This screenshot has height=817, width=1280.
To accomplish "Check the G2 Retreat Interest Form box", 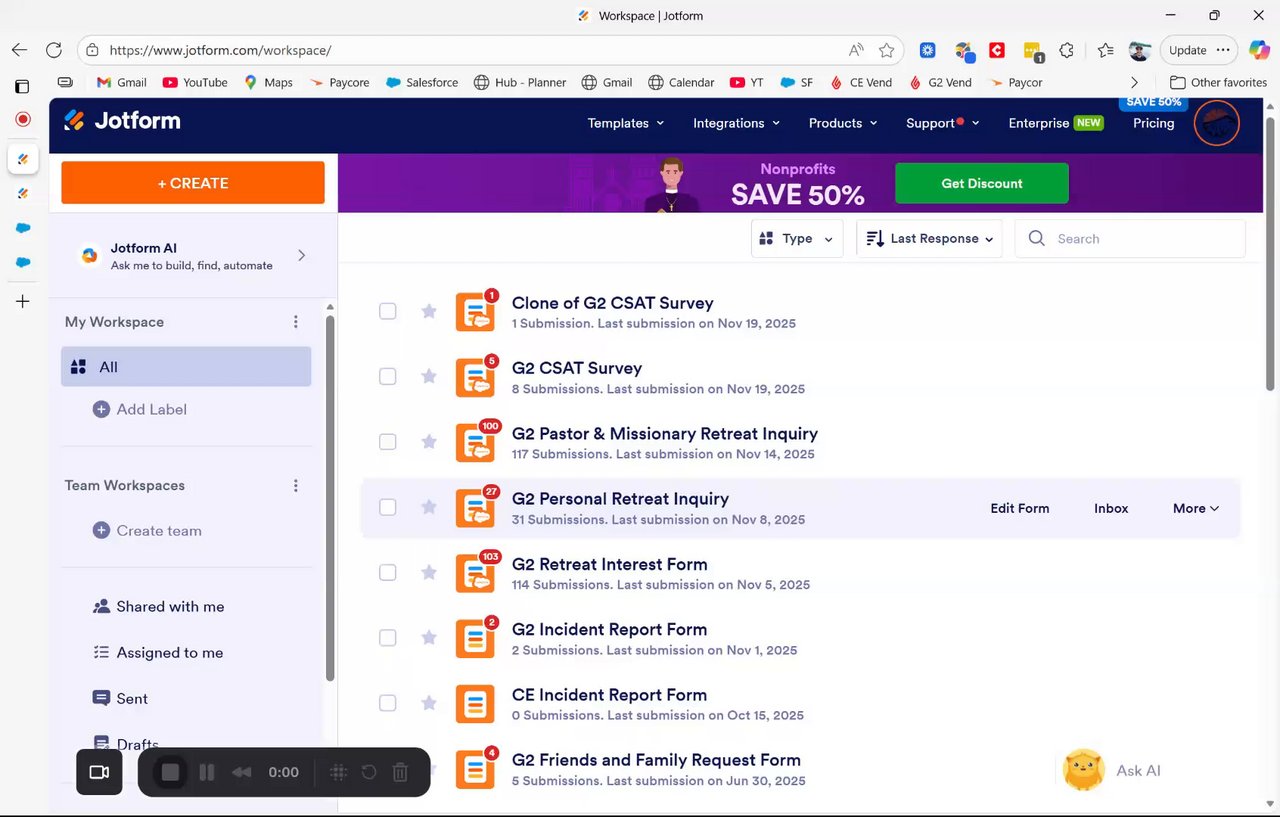I will pyautogui.click(x=387, y=572).
